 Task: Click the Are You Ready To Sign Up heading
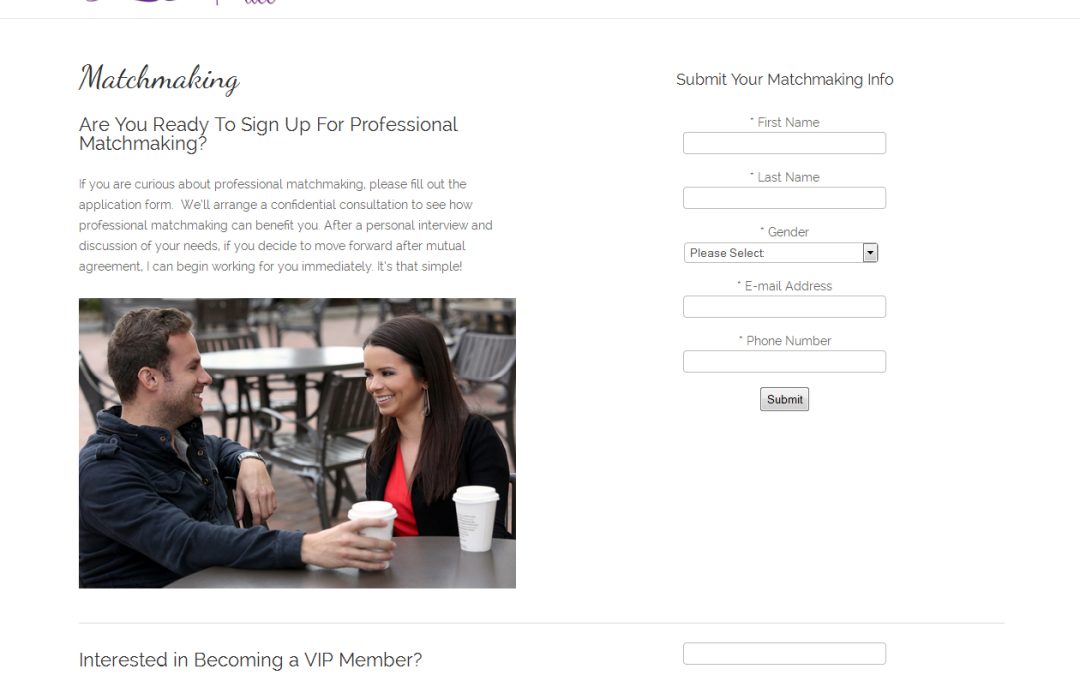click(268, 134)
